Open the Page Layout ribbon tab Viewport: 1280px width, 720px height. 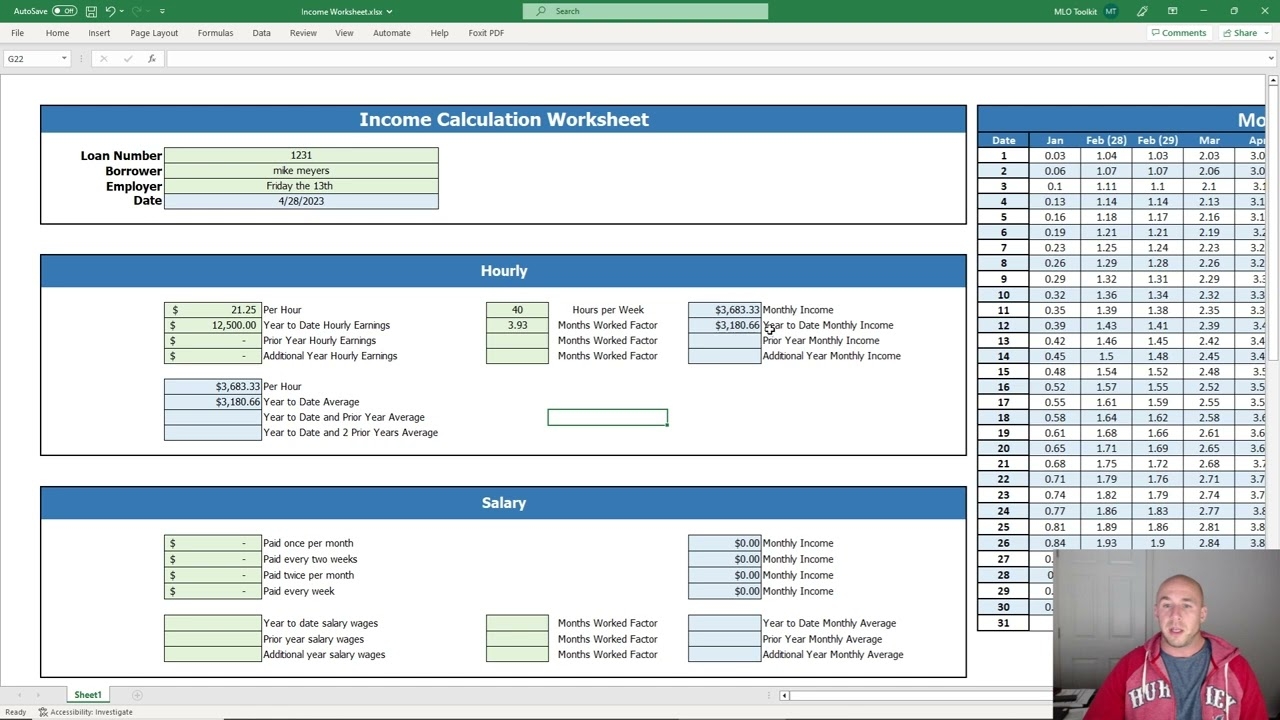[153, 32]
